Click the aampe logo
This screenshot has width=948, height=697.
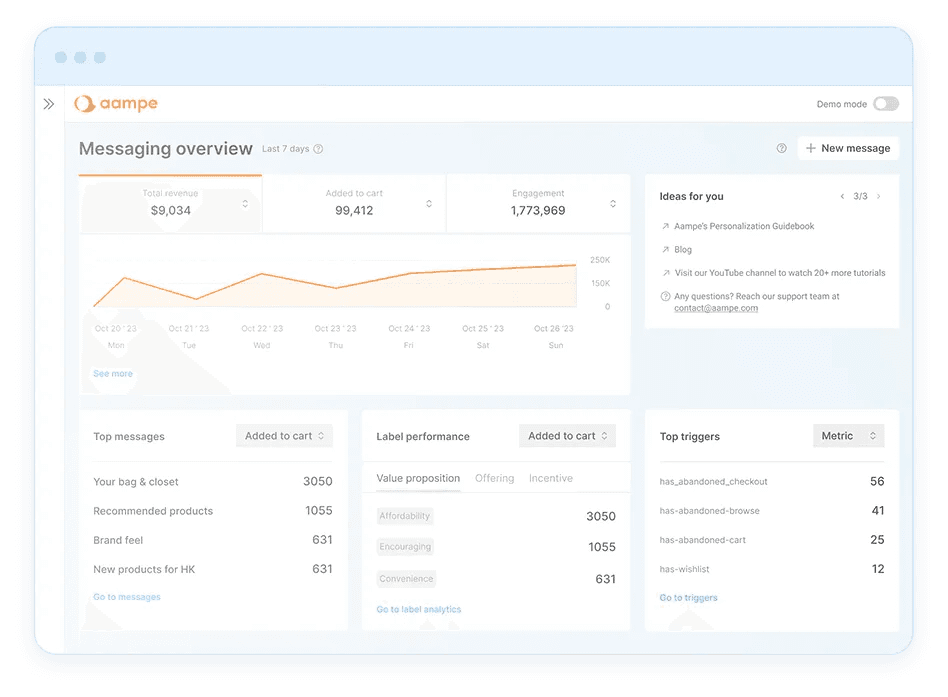tap(115, 103)
